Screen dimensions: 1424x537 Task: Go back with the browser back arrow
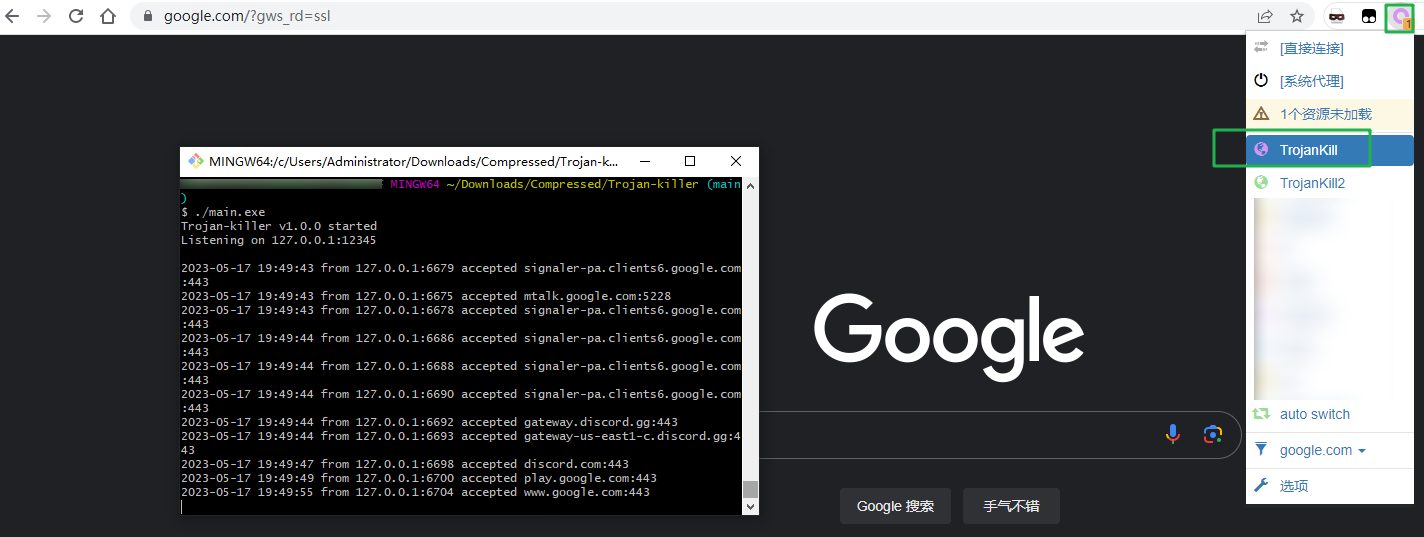coord(13,16)
